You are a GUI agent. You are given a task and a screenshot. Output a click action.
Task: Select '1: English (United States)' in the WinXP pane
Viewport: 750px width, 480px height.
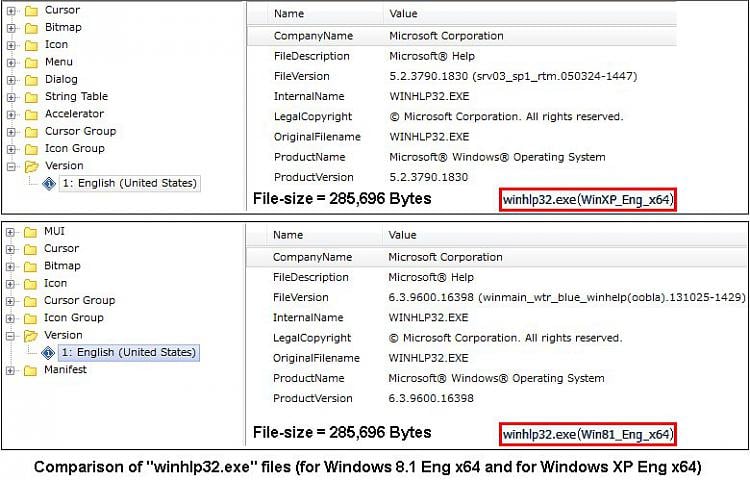(130, 183)
